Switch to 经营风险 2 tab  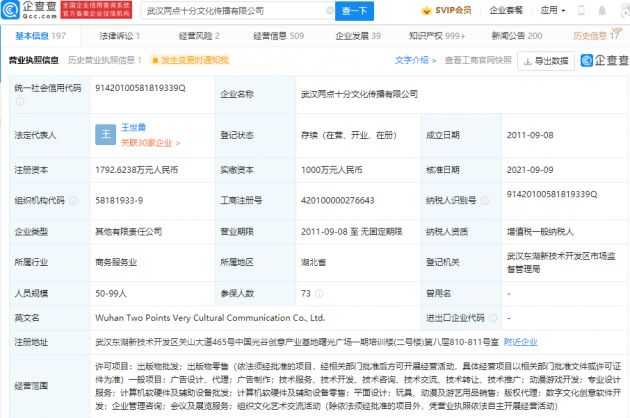[199, 36]
